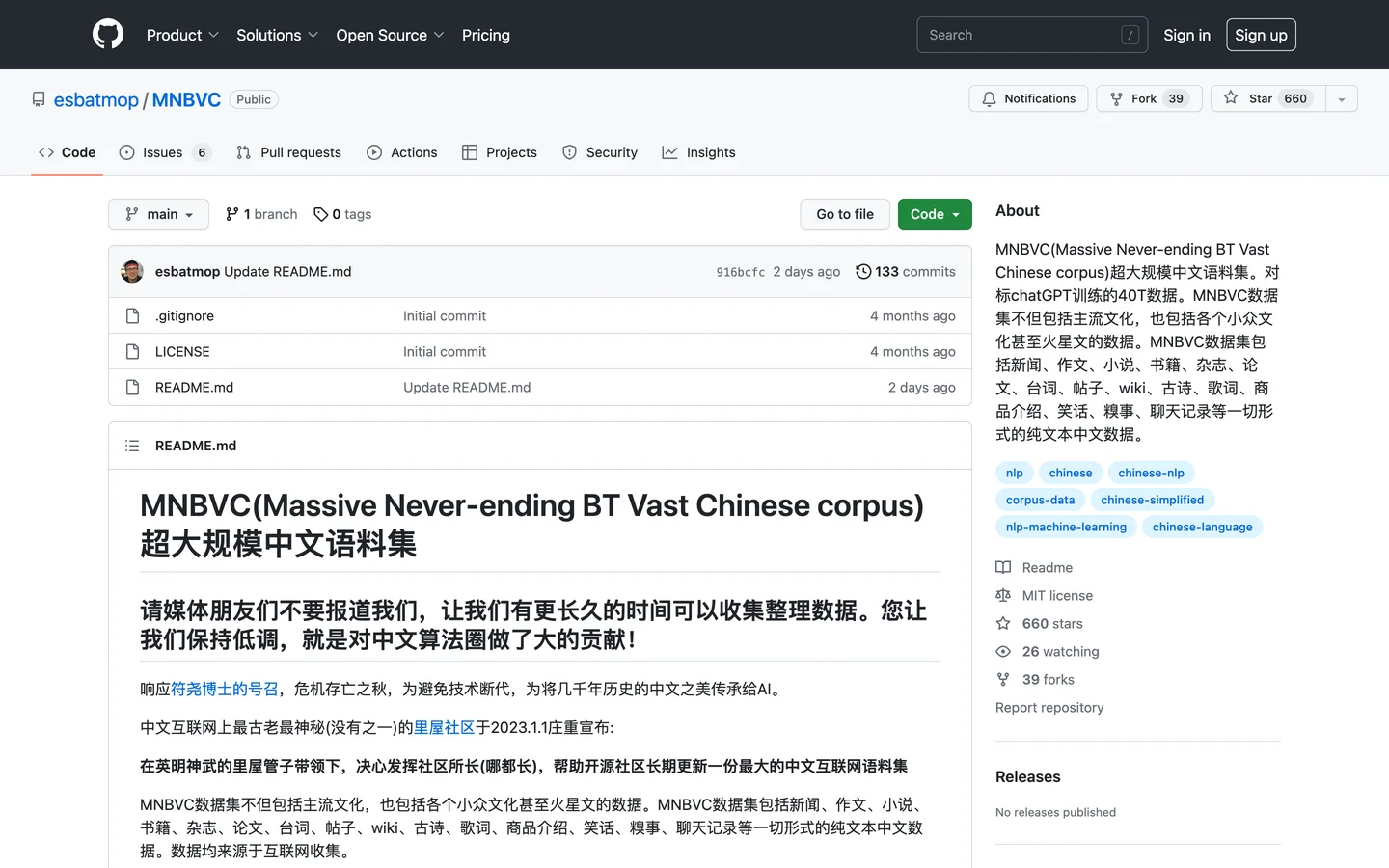Open the LICENSE file
This screenshot has height=868, width=1389.
pos(182,352)
